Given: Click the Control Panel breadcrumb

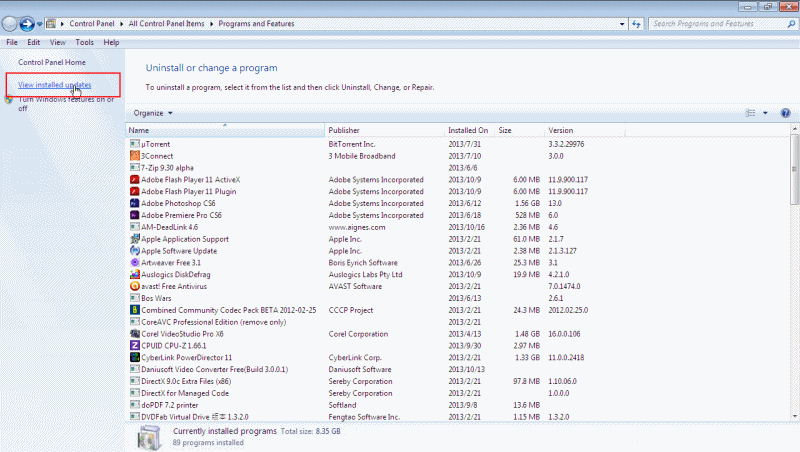Looking at the screenshot, I should 92,24.
